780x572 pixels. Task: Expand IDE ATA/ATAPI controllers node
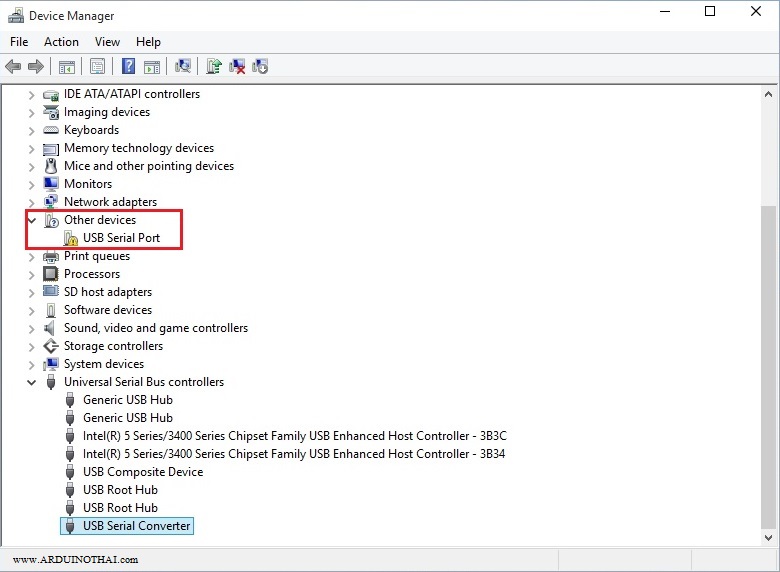pyautogui.click(x=31, y=95)
